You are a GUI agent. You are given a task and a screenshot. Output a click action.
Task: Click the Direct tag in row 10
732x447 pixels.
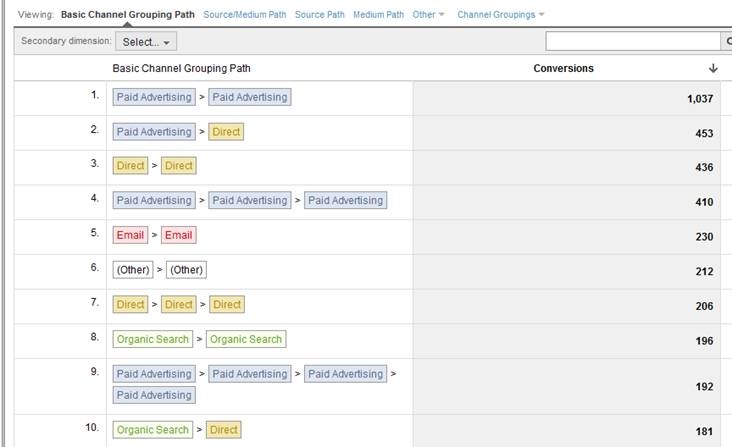[x=223, y=430]
